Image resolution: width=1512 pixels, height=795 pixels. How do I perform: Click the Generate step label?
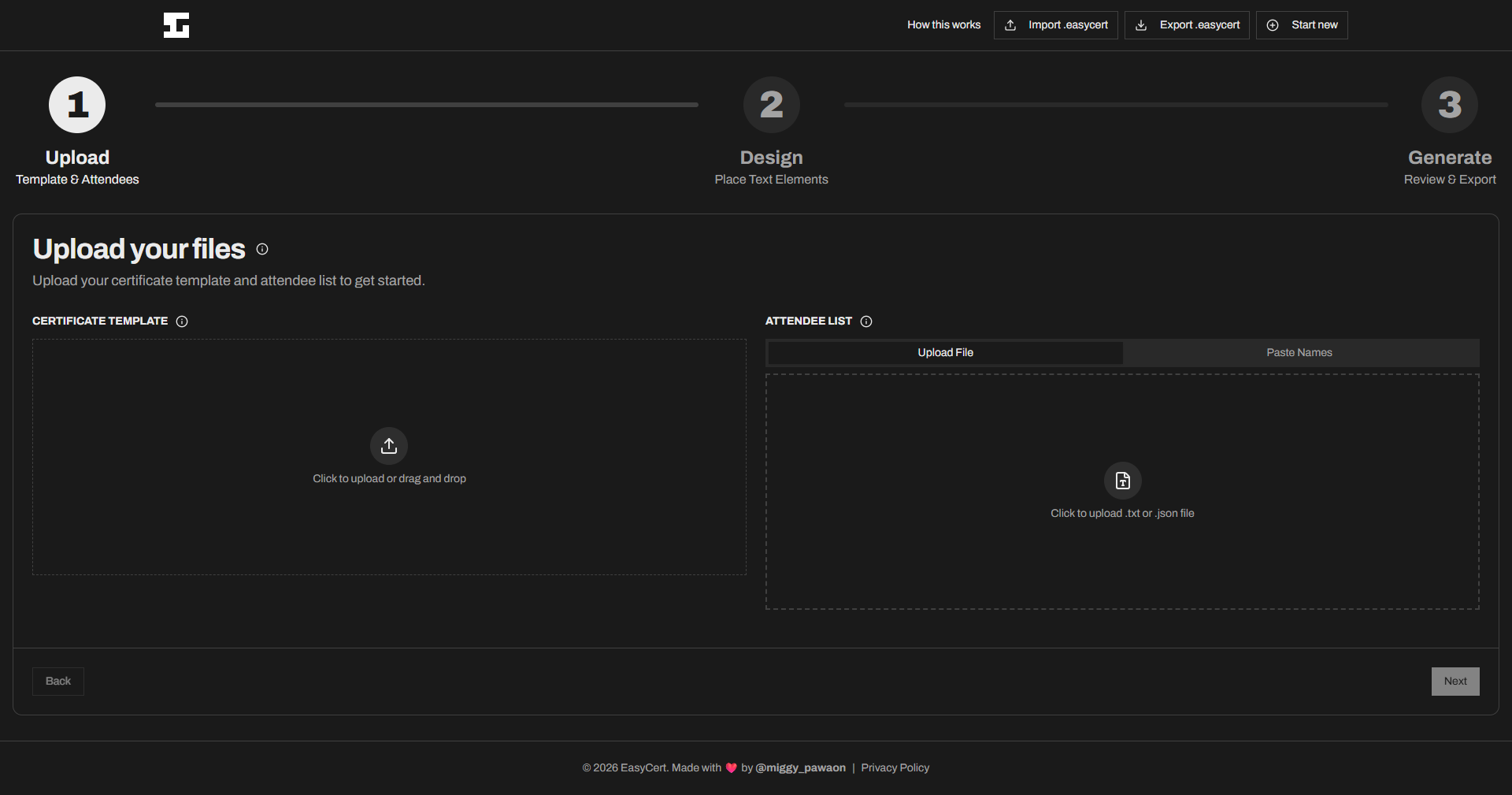pos(1450,158)
